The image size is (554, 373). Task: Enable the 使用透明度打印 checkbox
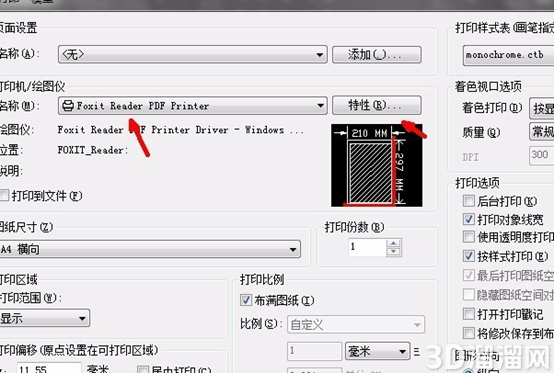(x=468, y=237)
